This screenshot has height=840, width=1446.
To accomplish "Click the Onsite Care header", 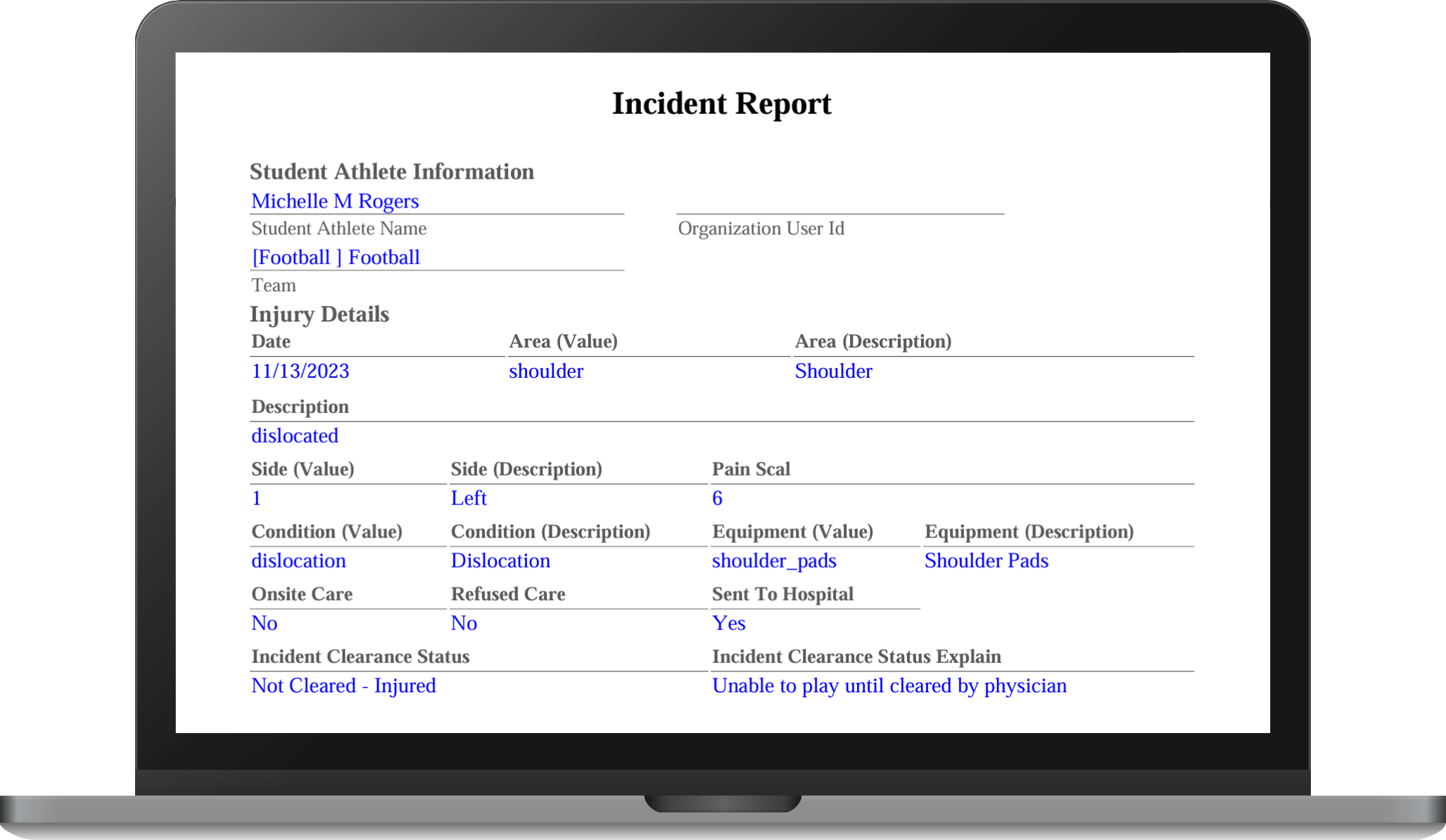I will tap(302, 594).
